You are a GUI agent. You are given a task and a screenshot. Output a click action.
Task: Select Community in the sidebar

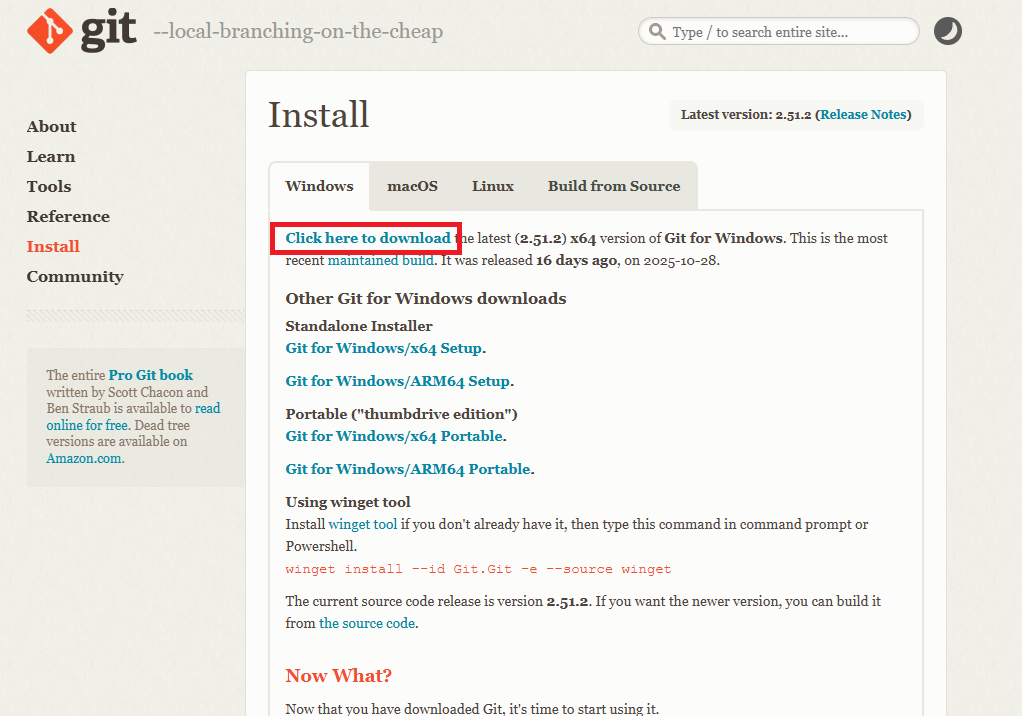point(75,276)
